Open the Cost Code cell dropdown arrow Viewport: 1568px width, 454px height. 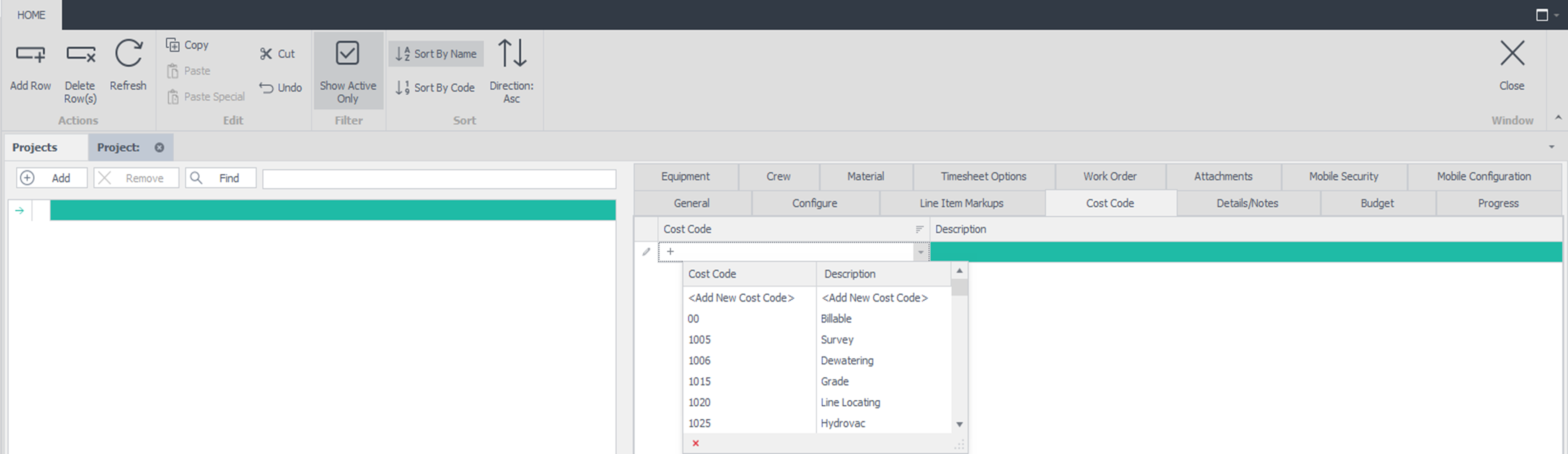[920, 252]
